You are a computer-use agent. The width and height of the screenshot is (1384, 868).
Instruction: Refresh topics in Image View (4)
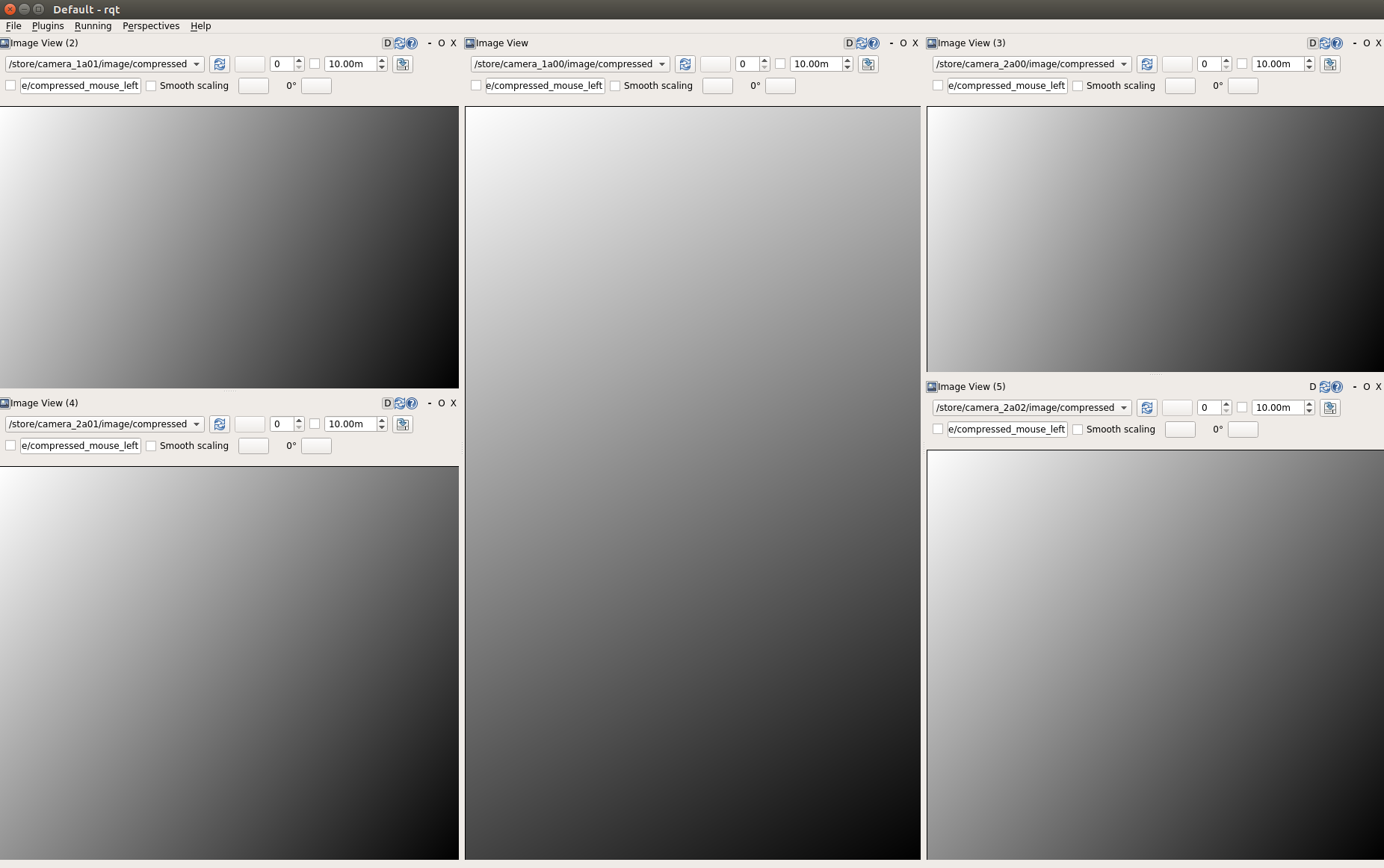point(220,424)
